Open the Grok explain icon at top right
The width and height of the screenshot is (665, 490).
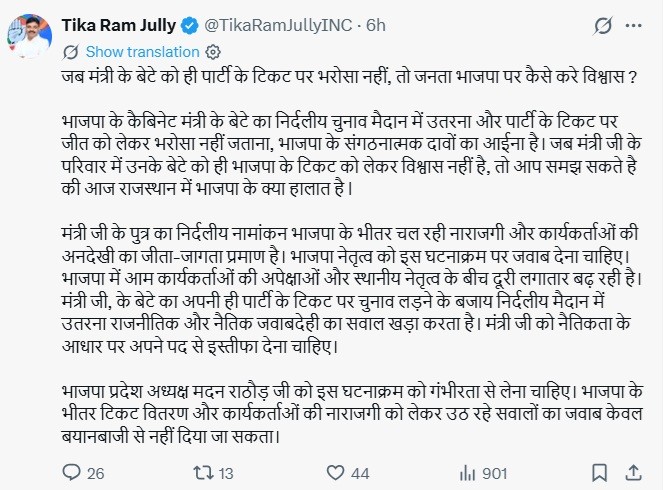(603, 26)
